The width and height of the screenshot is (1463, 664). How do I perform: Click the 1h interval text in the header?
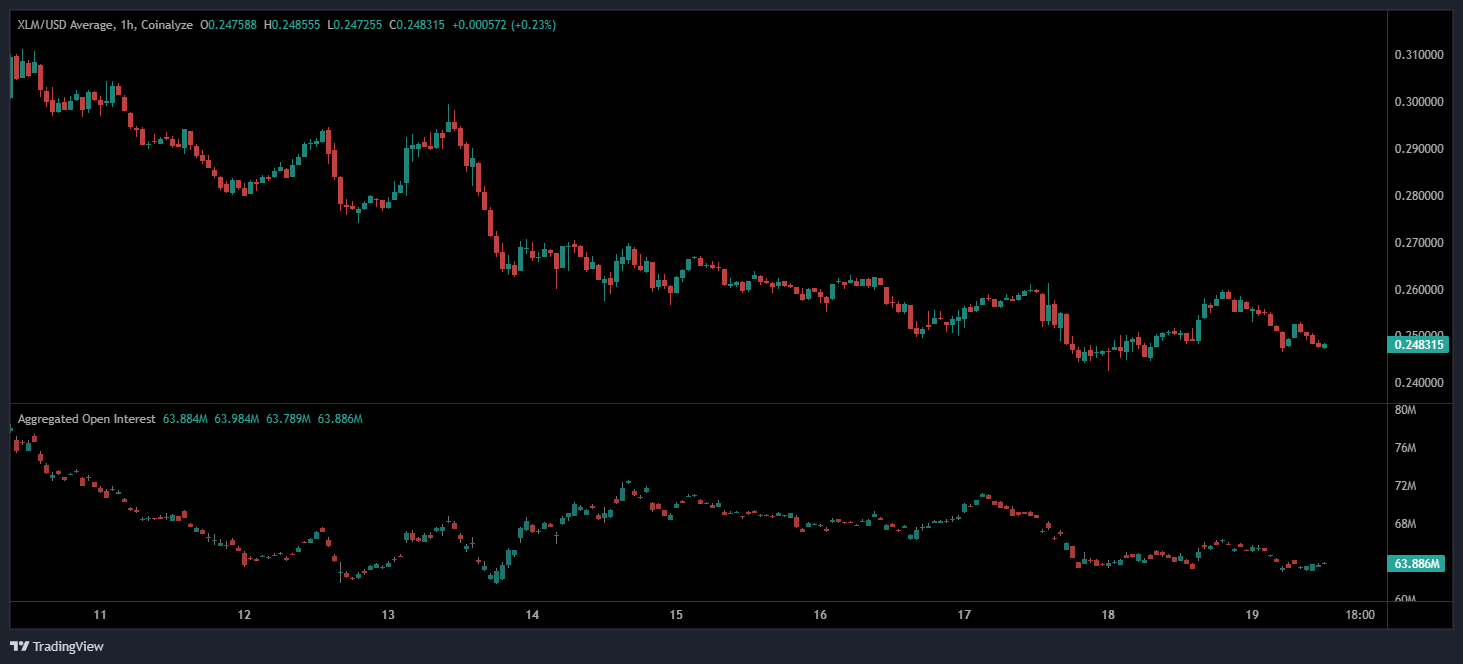[x=125, y=24]
